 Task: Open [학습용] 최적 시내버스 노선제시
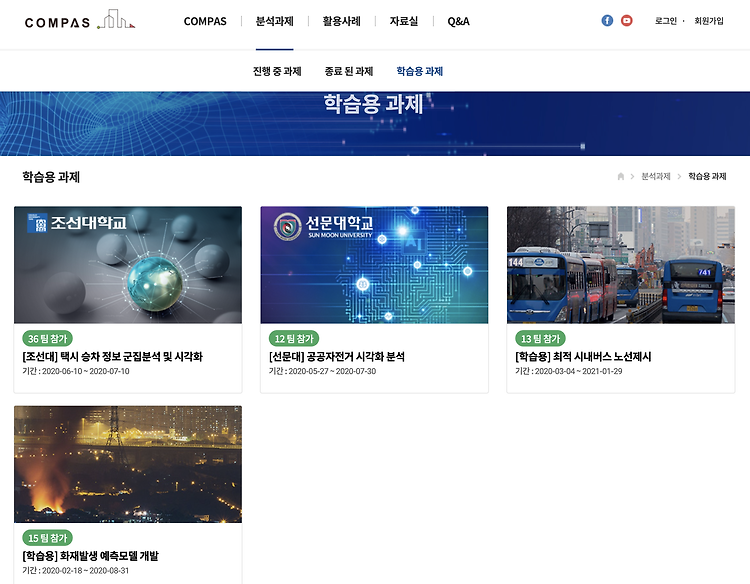(583, 357)
